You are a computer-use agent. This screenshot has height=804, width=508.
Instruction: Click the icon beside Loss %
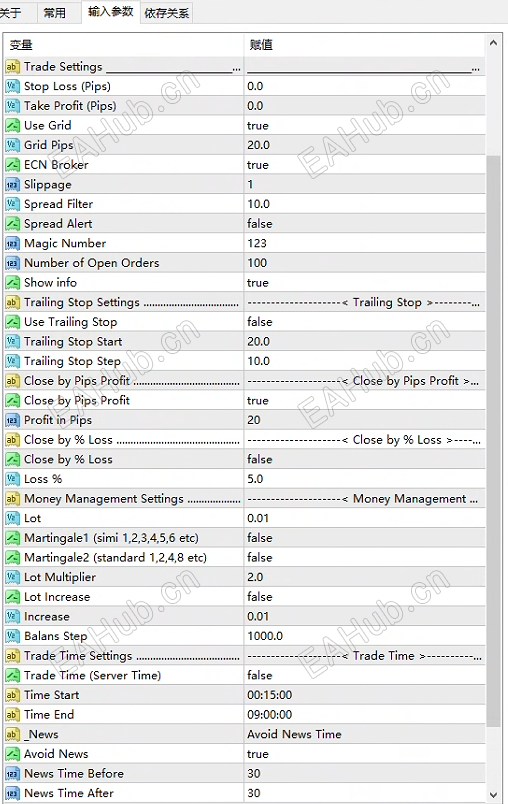pos(12,479)
